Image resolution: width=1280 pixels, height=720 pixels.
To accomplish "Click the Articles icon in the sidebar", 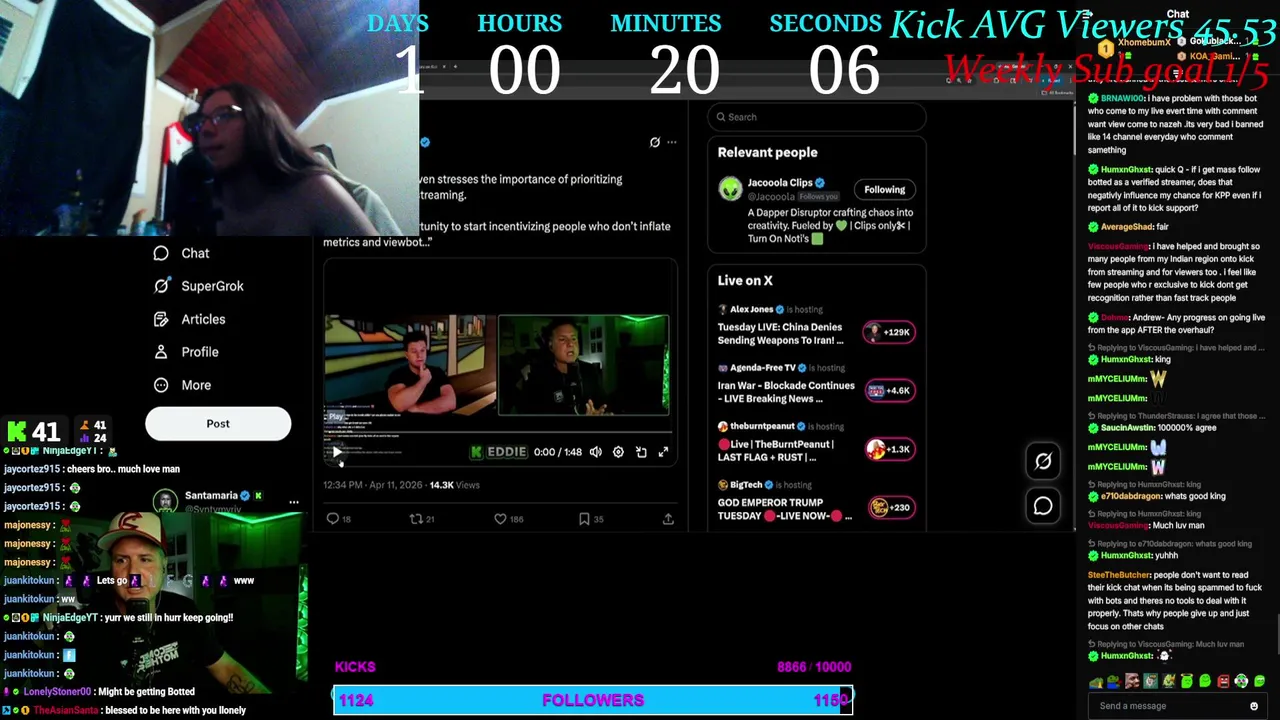I will [161, 319].
